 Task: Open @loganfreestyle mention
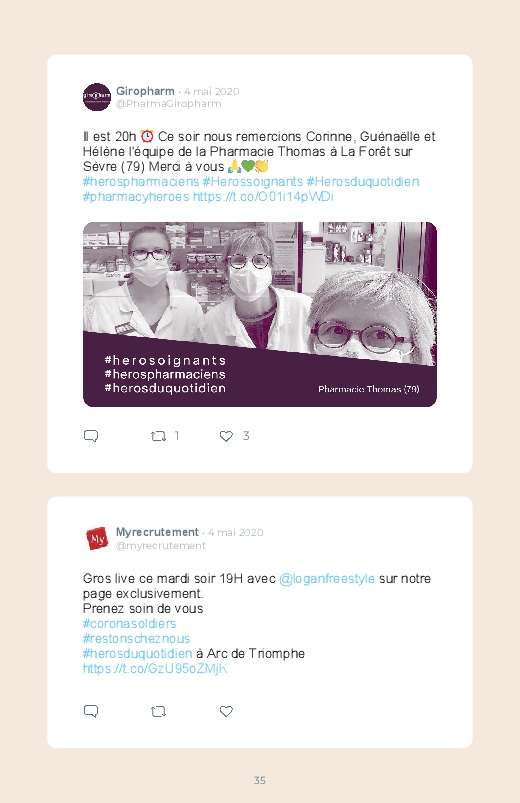tap(327, 579)
